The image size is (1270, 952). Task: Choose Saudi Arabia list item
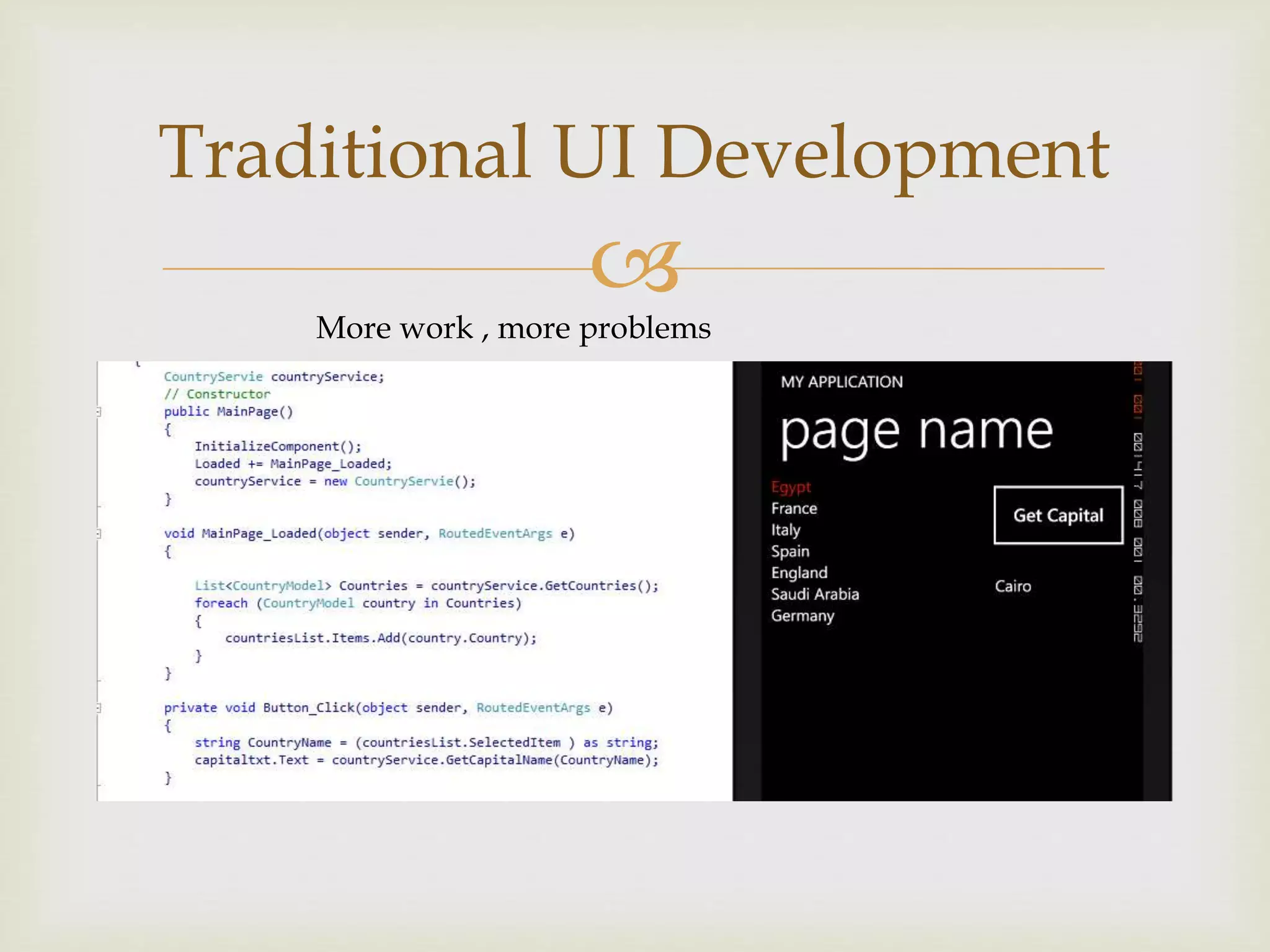tap(815, 594)
